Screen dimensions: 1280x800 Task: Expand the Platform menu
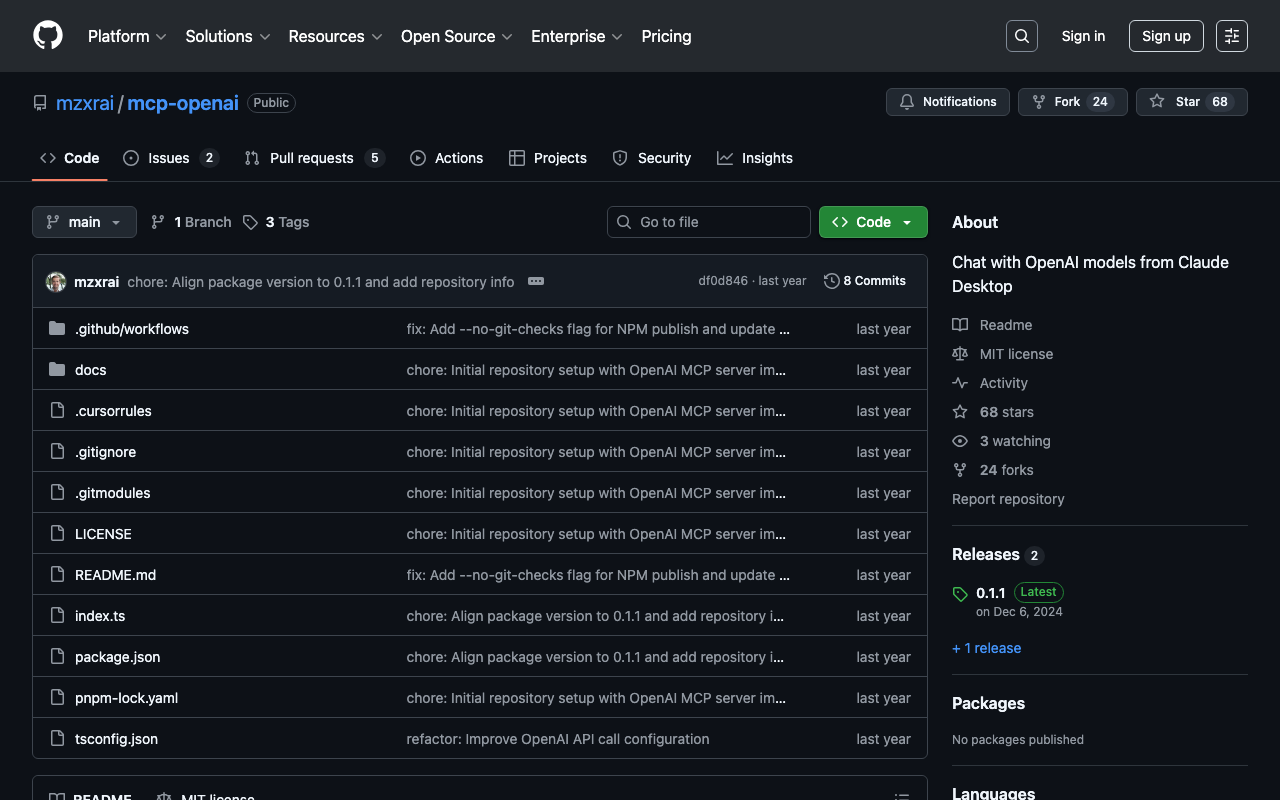(127, 36)
